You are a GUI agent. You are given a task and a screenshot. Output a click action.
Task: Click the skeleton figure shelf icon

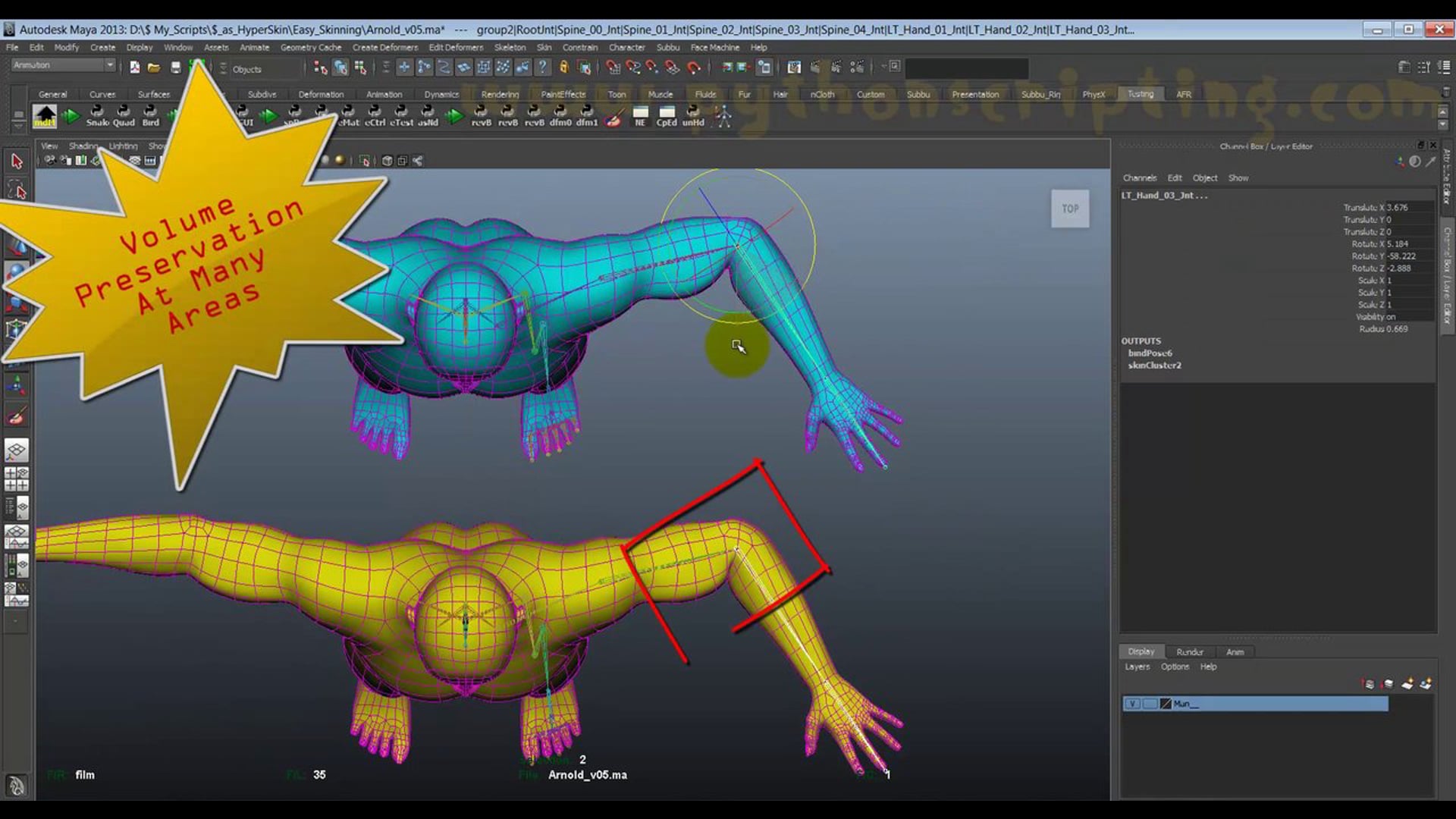(722, 116)
